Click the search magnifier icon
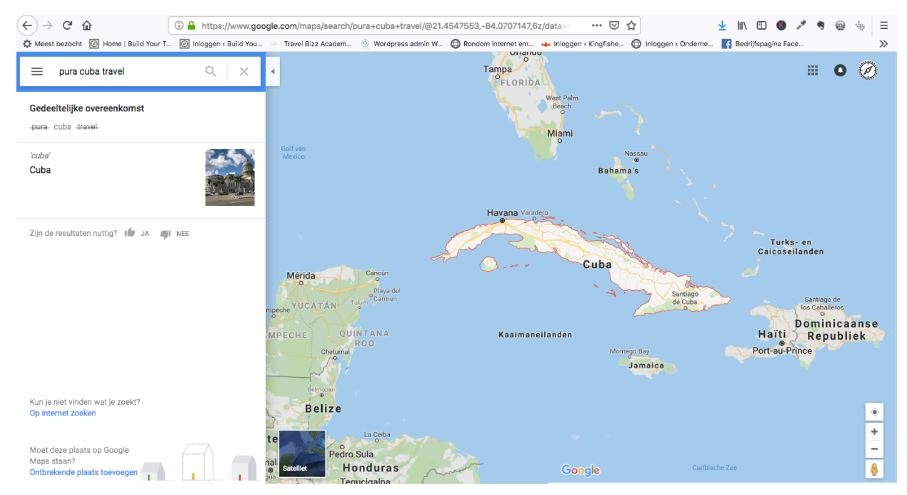 pyautogui.click(x=211, y=71)
